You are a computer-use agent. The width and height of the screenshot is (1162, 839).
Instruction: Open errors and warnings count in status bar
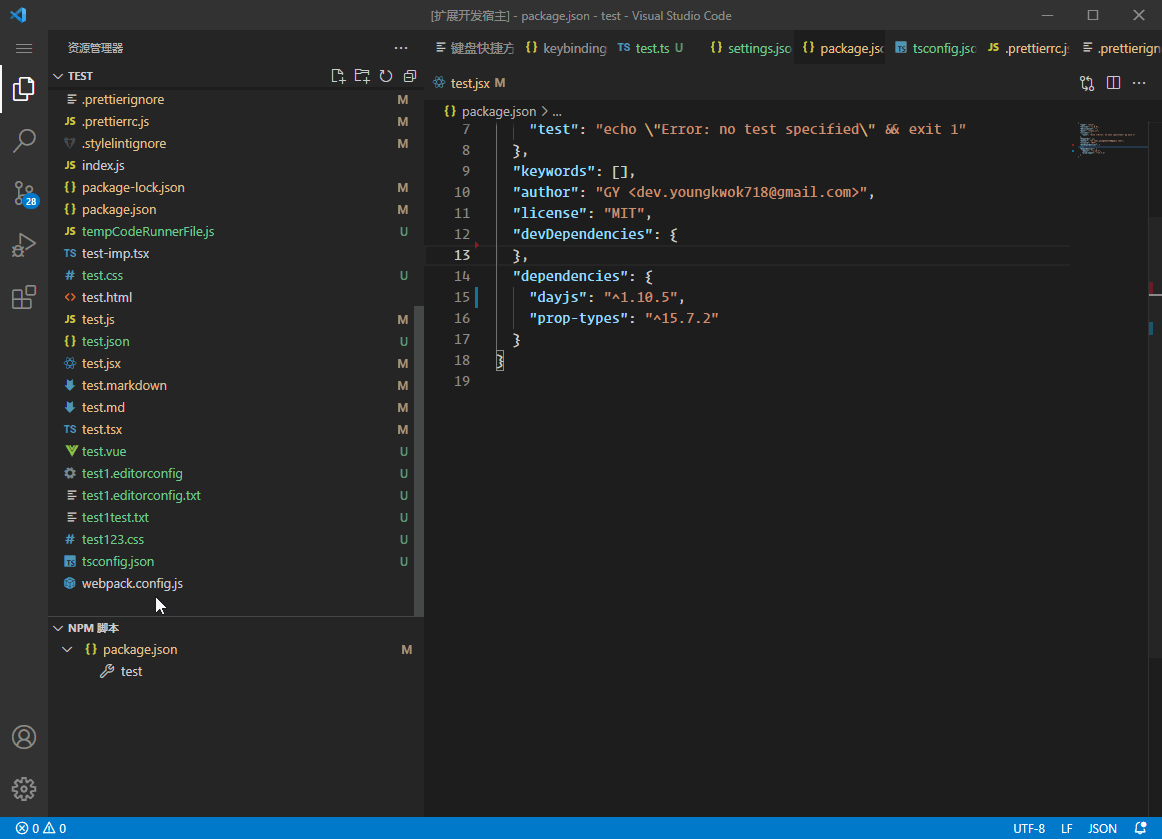click(x=42, y=828)
